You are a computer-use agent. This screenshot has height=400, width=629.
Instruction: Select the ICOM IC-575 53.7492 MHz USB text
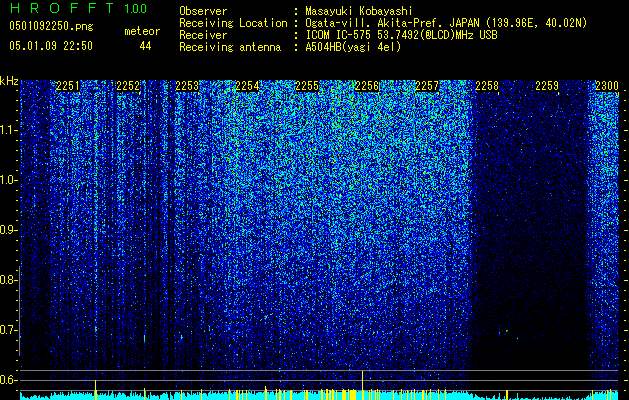401,35
